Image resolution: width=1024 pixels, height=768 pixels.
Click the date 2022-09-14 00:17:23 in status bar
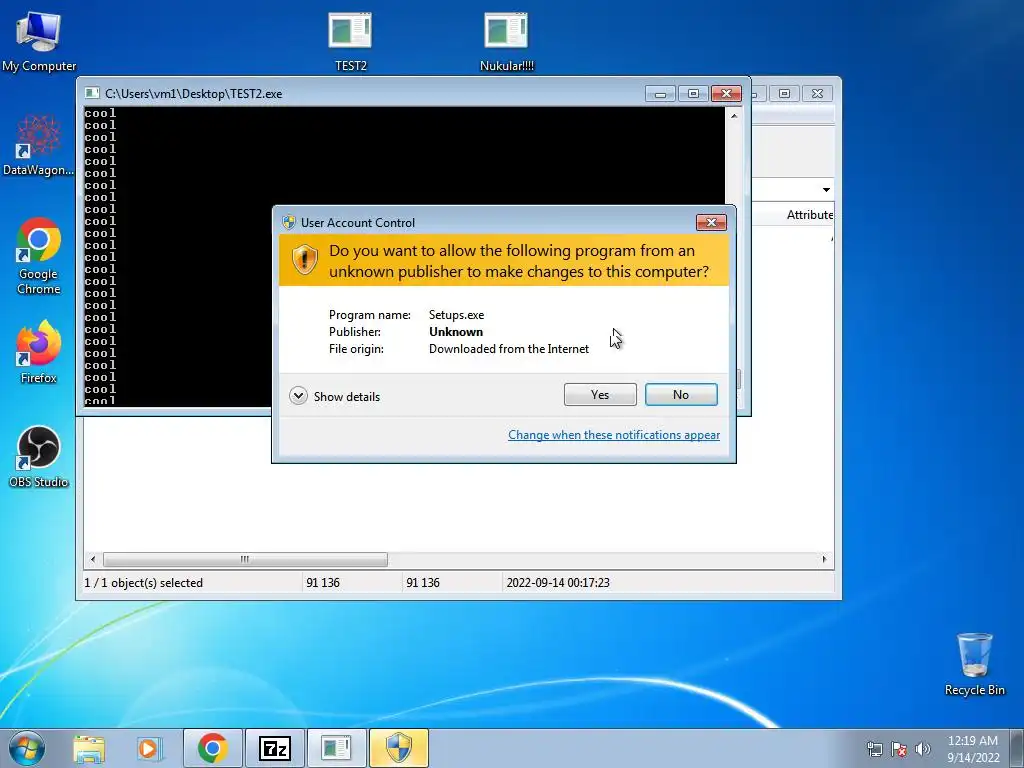coord(558,583)
